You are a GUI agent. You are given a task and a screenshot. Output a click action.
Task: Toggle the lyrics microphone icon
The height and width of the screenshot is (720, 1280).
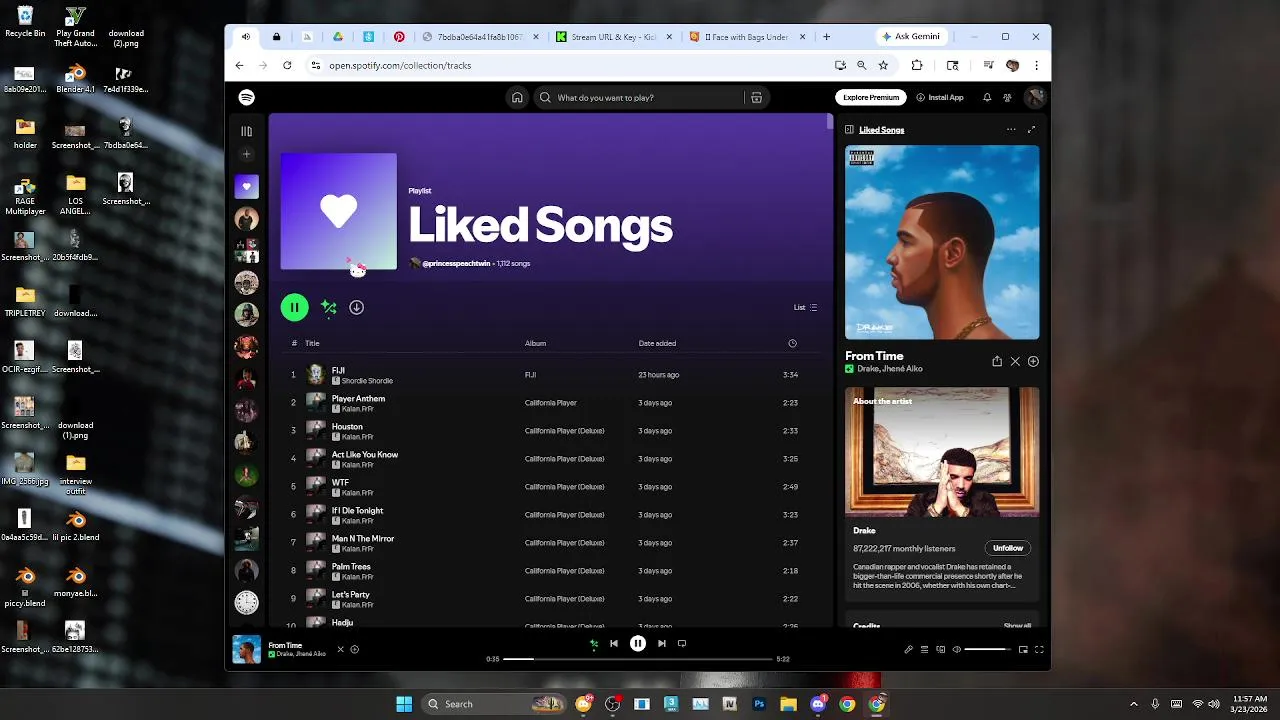coord(909,650)
